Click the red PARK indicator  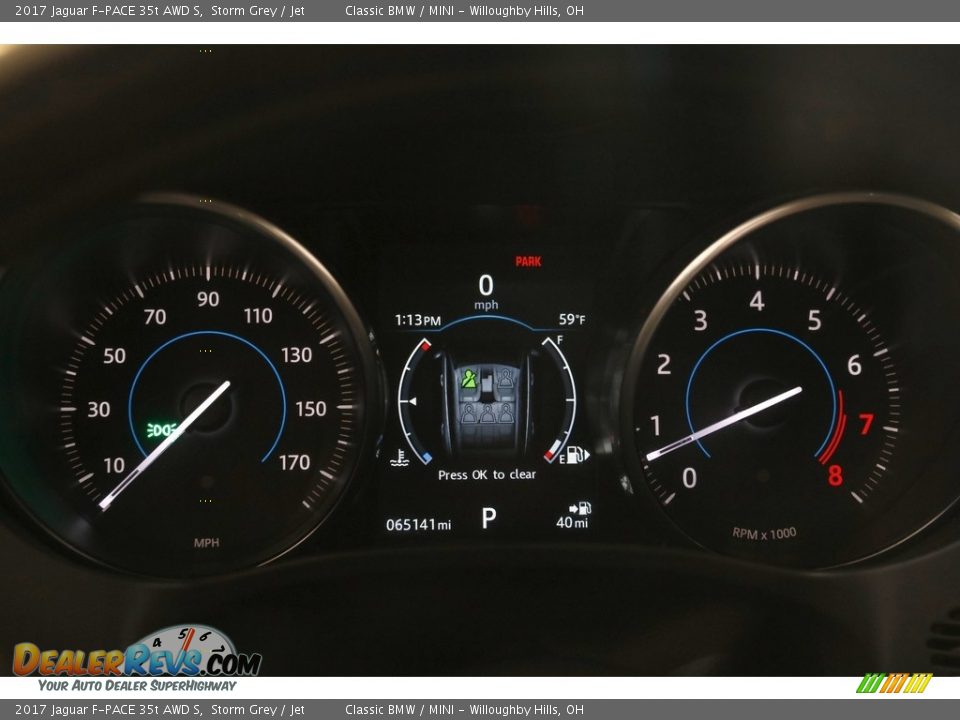click(x=528, y=261)
